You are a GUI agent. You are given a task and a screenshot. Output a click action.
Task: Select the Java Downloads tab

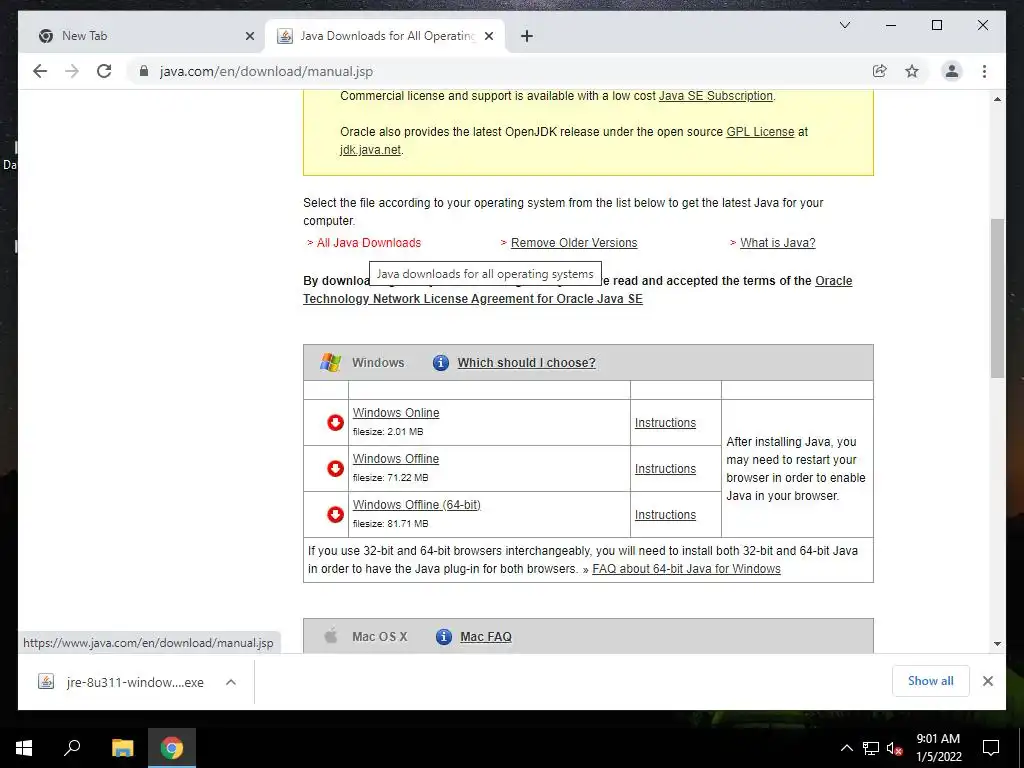(x=385, y=36)
